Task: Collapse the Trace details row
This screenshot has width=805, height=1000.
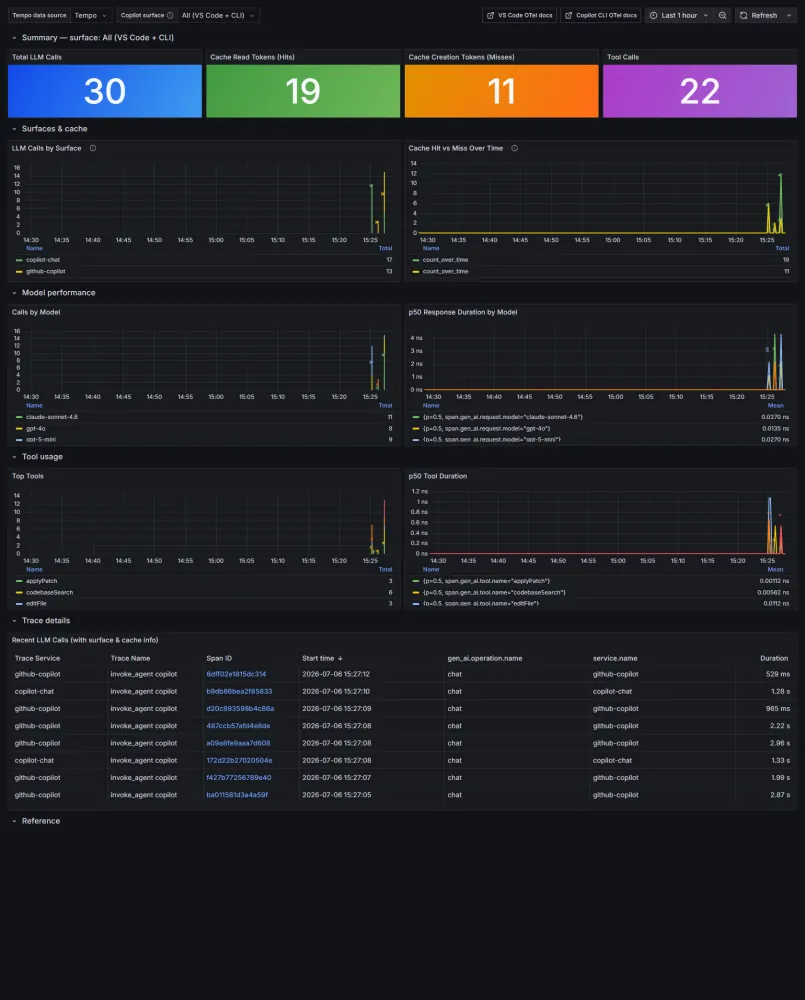Action: pyautogui.click(x=14, y=621)
